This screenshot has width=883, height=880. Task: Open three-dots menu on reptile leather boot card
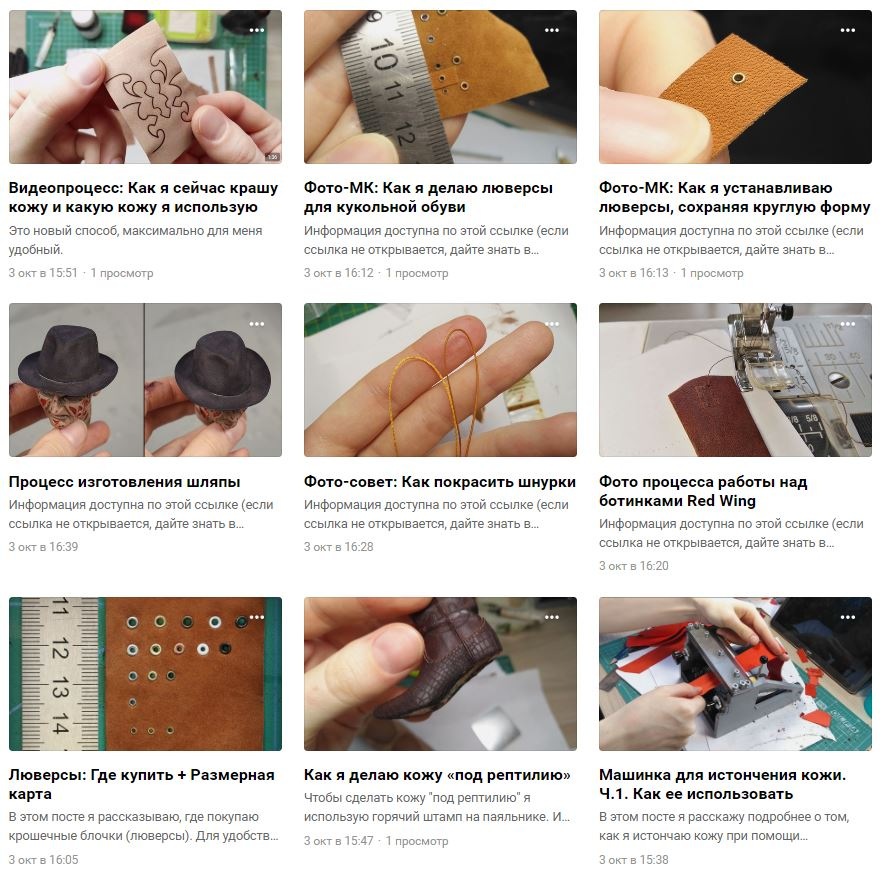(552, 617)
